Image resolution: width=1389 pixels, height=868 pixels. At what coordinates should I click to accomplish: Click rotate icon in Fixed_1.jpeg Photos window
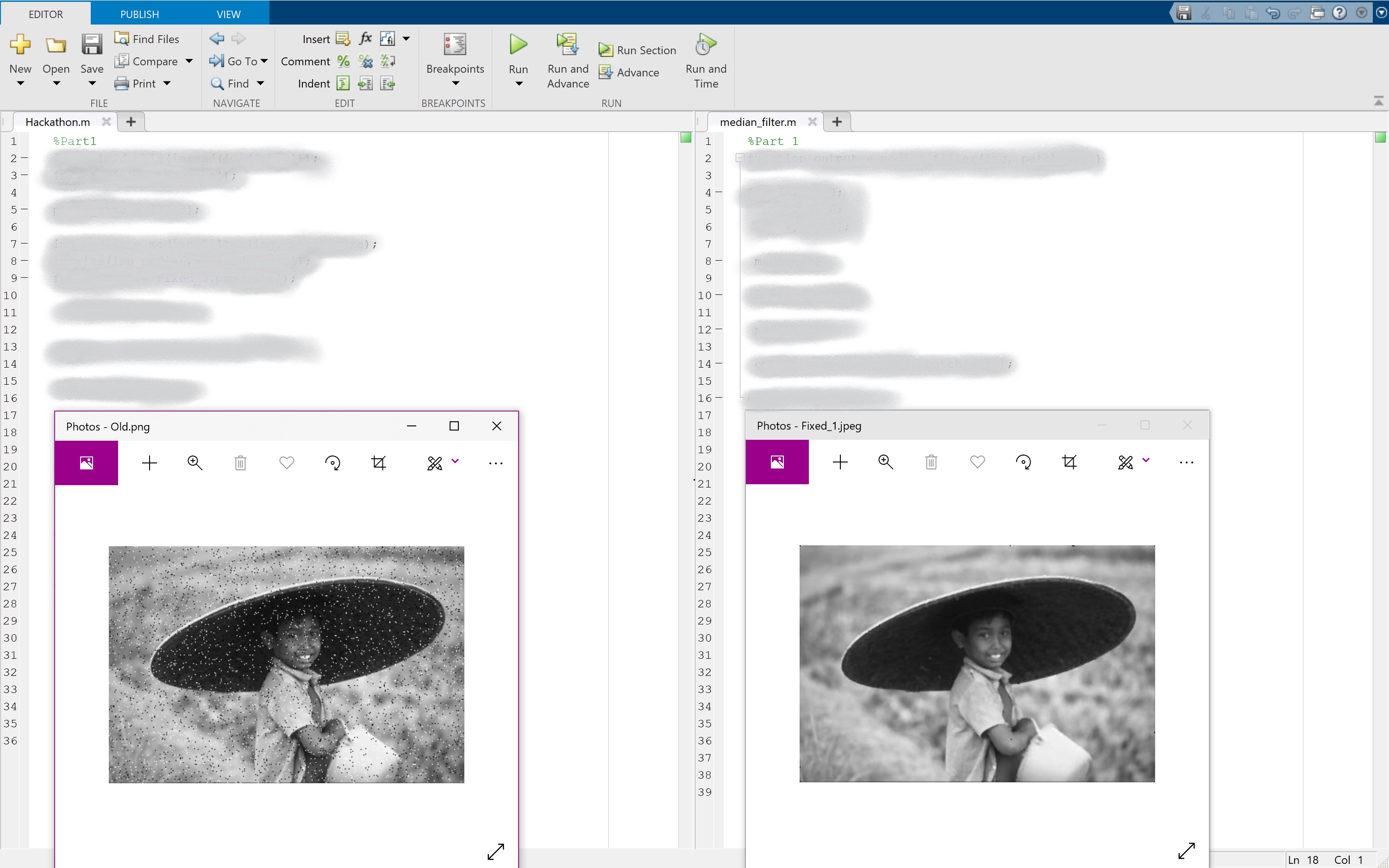click(1023, 462)
